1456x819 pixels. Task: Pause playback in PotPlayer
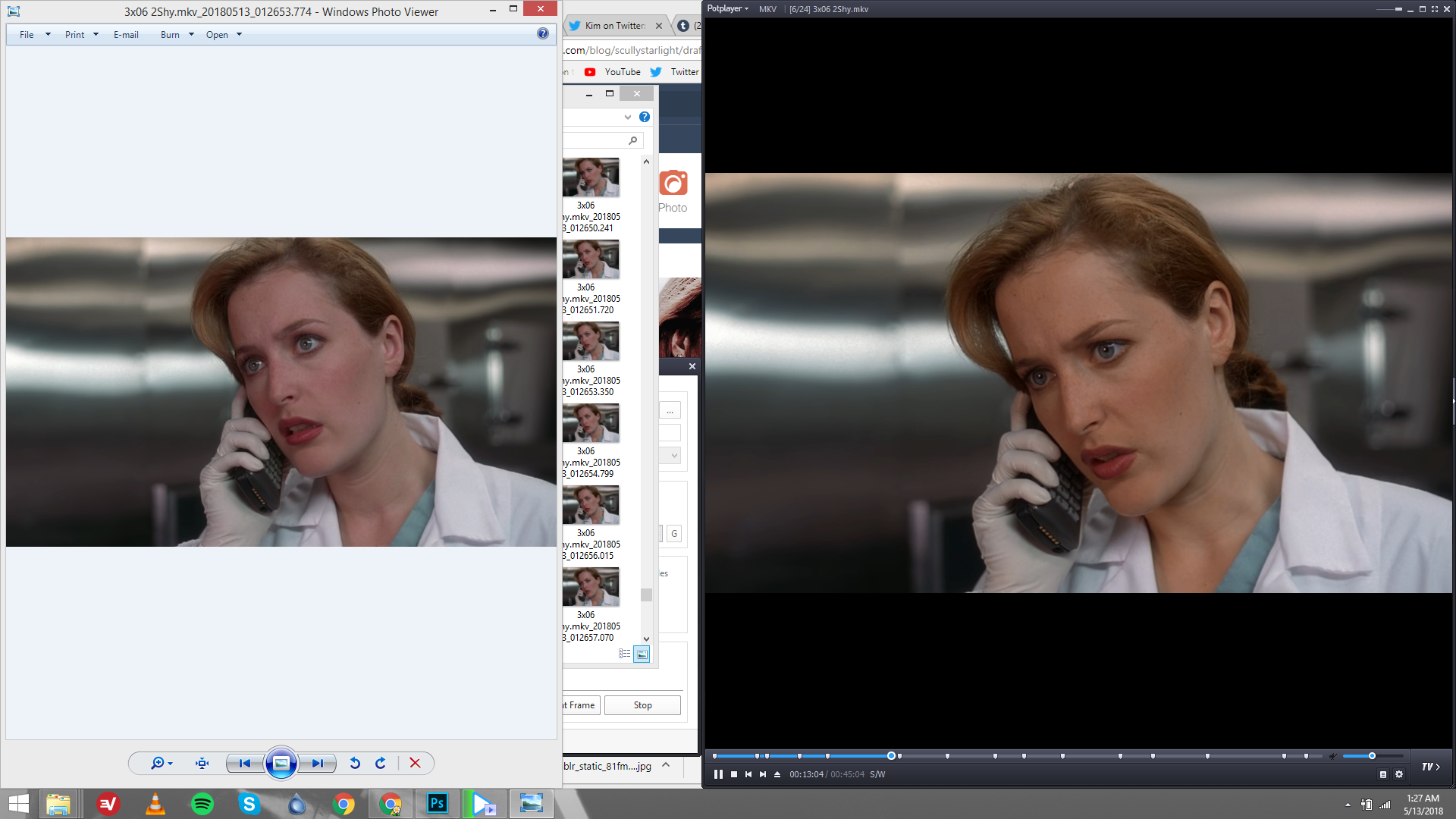(718, 774)
